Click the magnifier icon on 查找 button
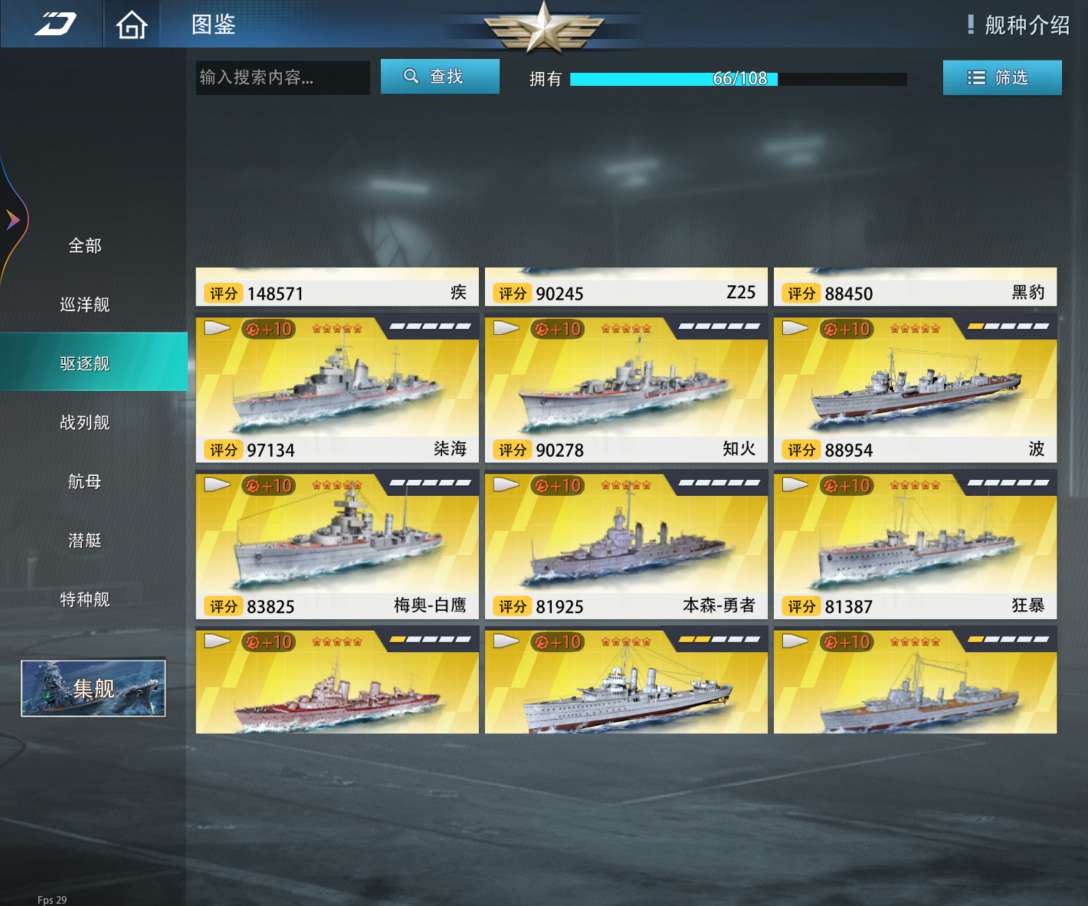This screenshot has height=906, width=1088. point(411,76)
